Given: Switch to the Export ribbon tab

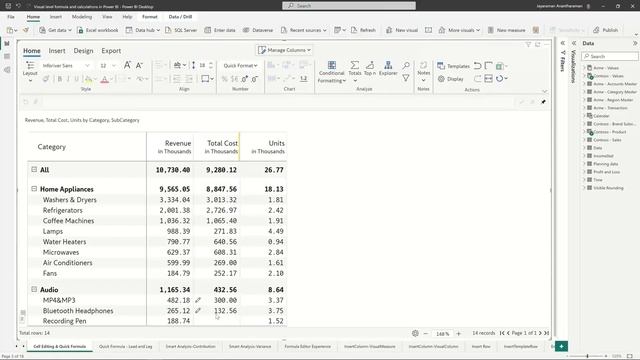Looking at the screenshot, I should click(x=111, y=51).
